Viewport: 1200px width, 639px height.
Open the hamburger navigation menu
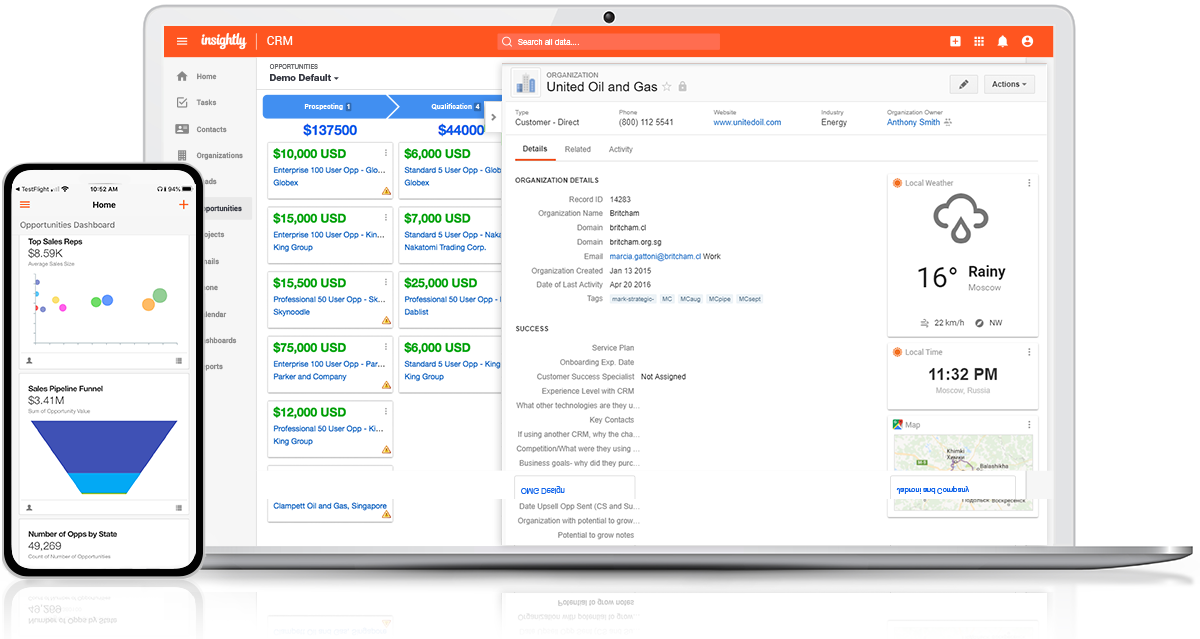pyautogui.click(x=182, y=41)
